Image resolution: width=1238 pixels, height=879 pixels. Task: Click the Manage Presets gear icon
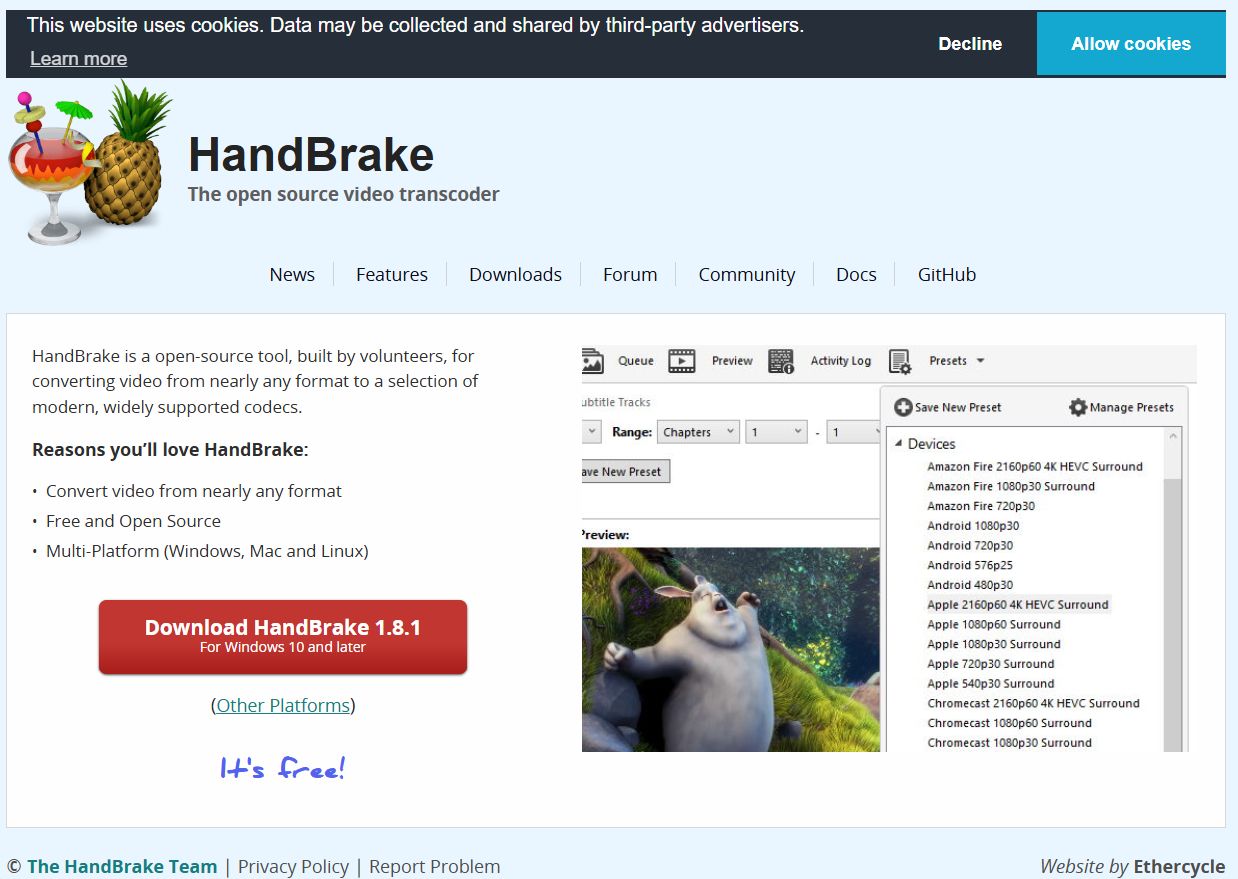tap(1078, 407)
